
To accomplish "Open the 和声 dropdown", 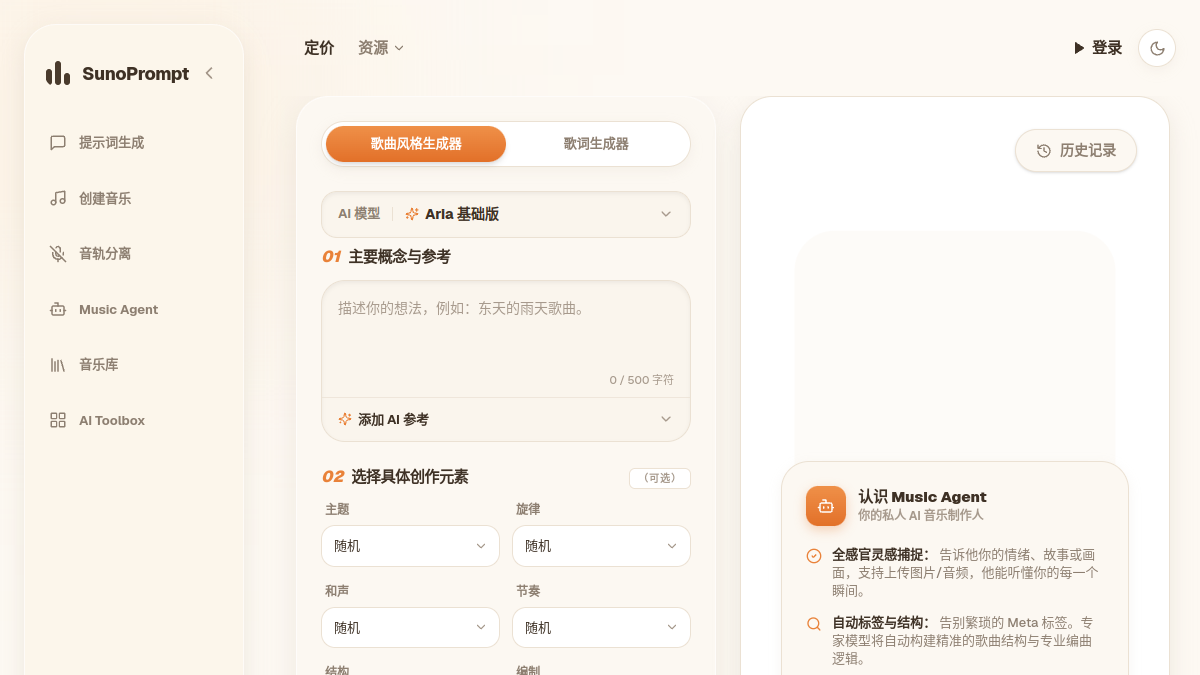I will [x=410, y=628].
